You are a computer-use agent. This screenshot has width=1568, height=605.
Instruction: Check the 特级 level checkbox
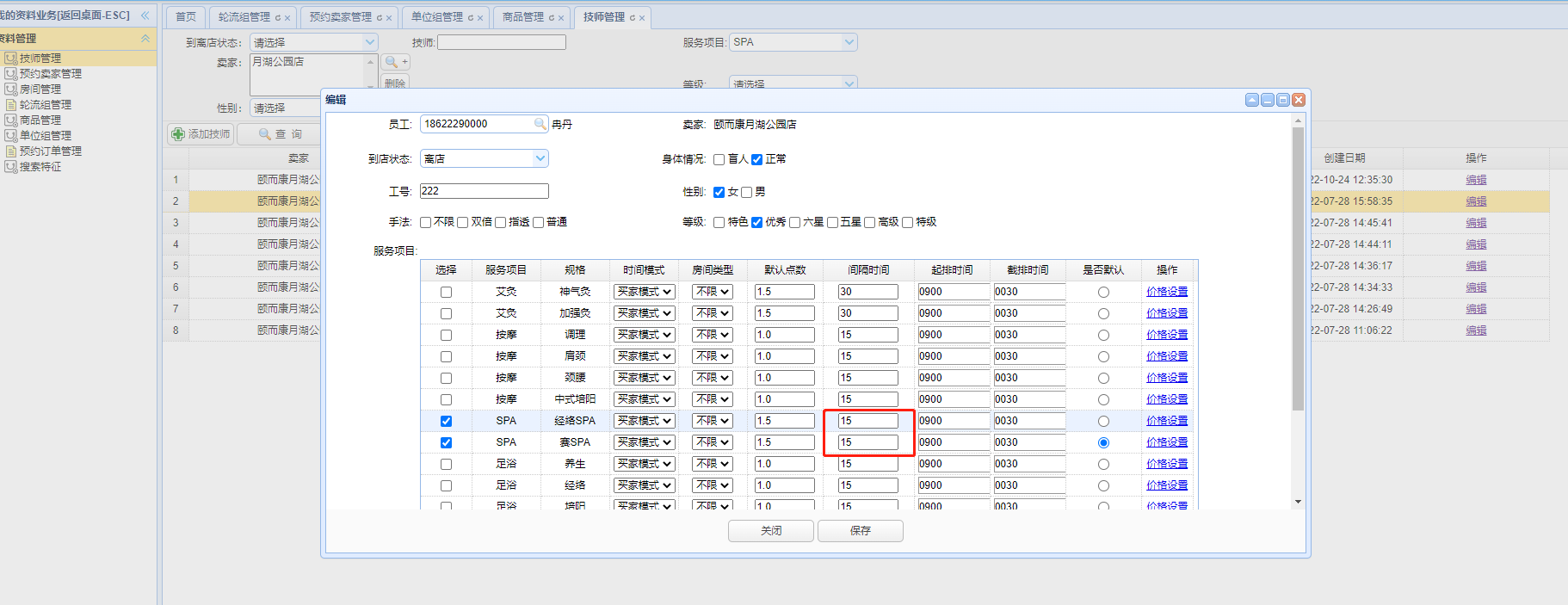[x=907, y=222]
